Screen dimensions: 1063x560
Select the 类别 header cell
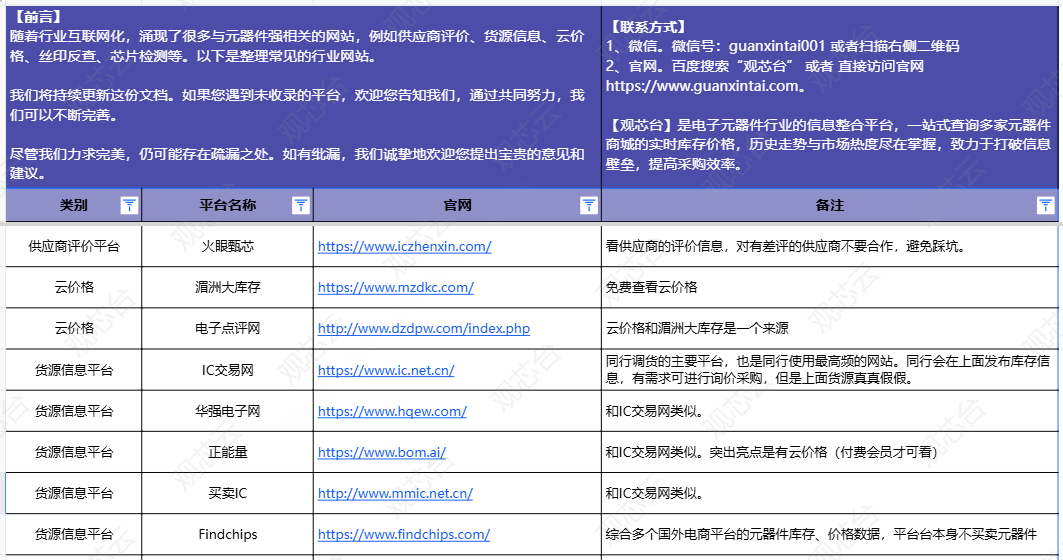[x=73, y=205]
